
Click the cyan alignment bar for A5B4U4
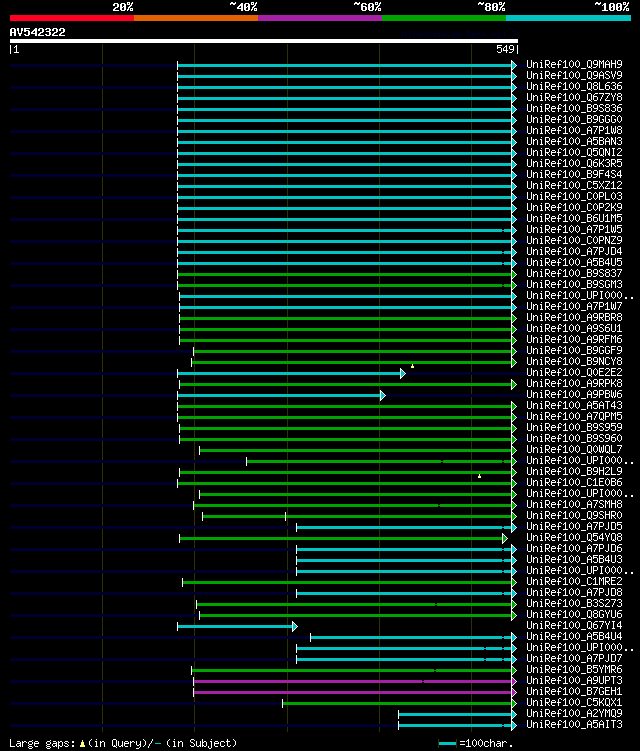(411, 637)
